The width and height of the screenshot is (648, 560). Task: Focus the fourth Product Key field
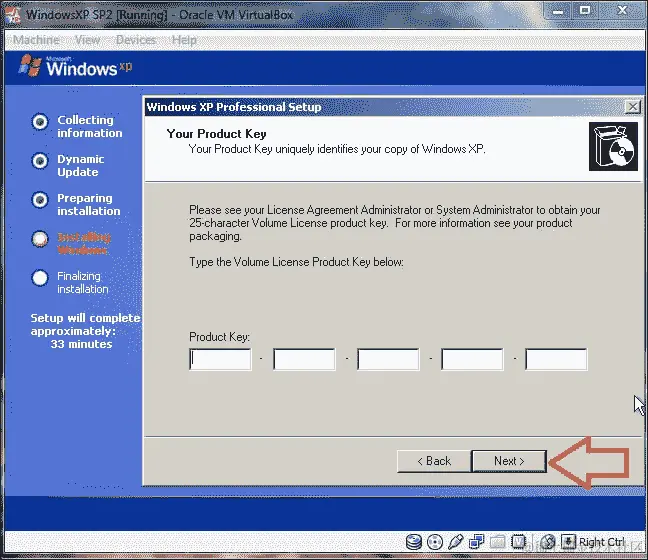(472, 359)
